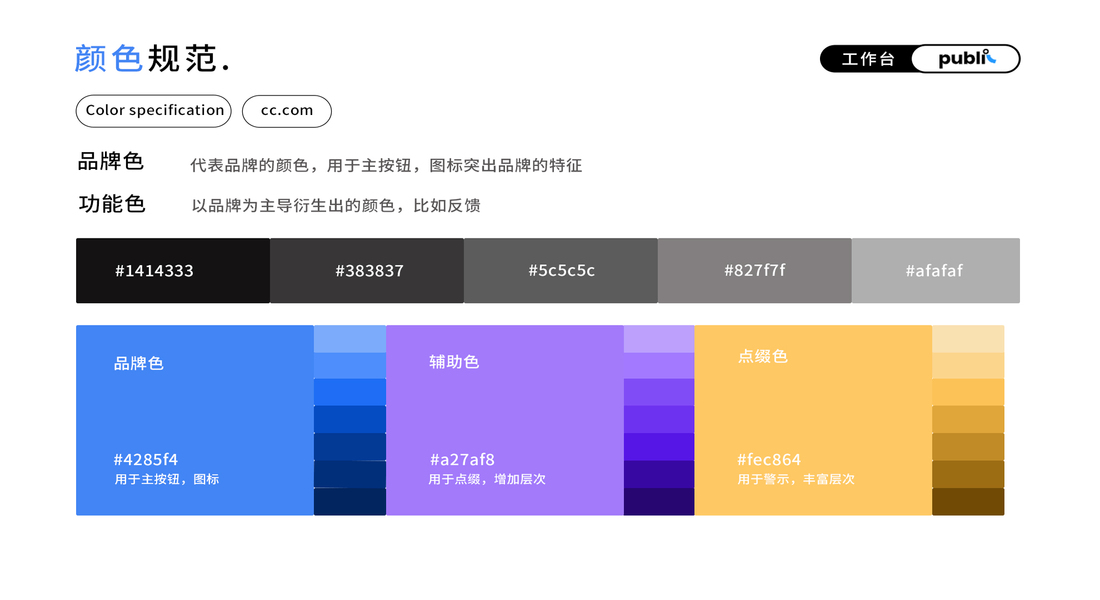Click the 以品牌为主导衍生出的颜色 description line
The height and width of the screenshot is (600, 1100).
(336, 206)
